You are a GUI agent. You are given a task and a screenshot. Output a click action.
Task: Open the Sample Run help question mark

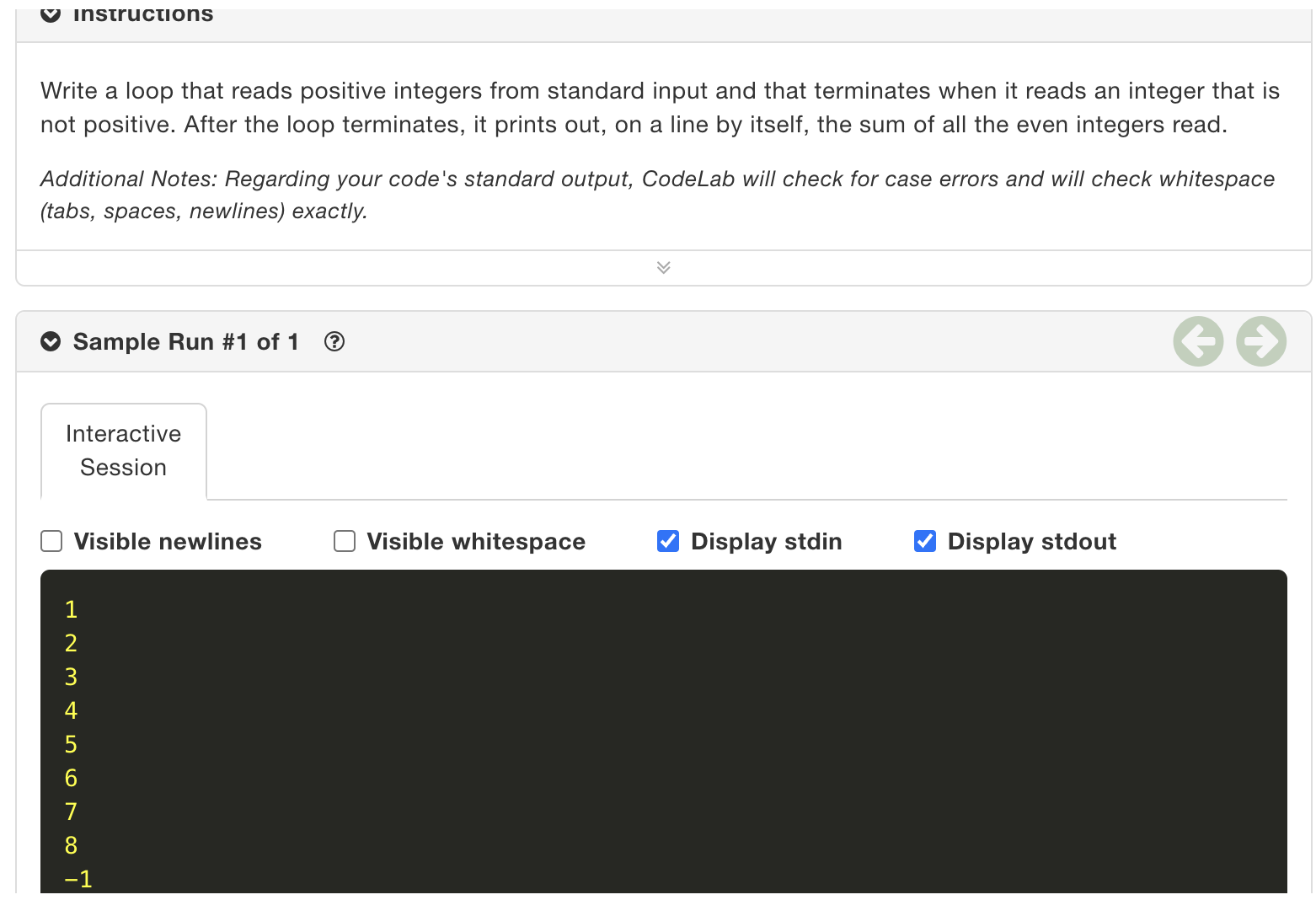tap(334, 341)
